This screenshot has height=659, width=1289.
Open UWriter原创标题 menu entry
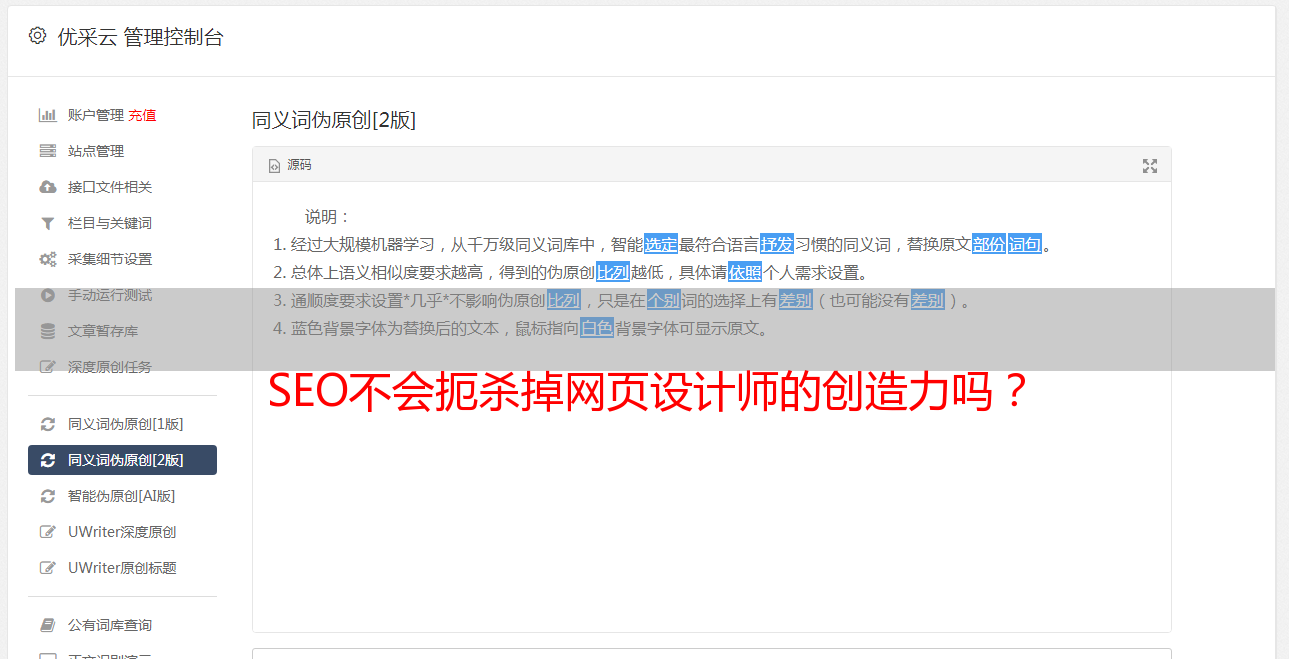click(x=122, y=568)
